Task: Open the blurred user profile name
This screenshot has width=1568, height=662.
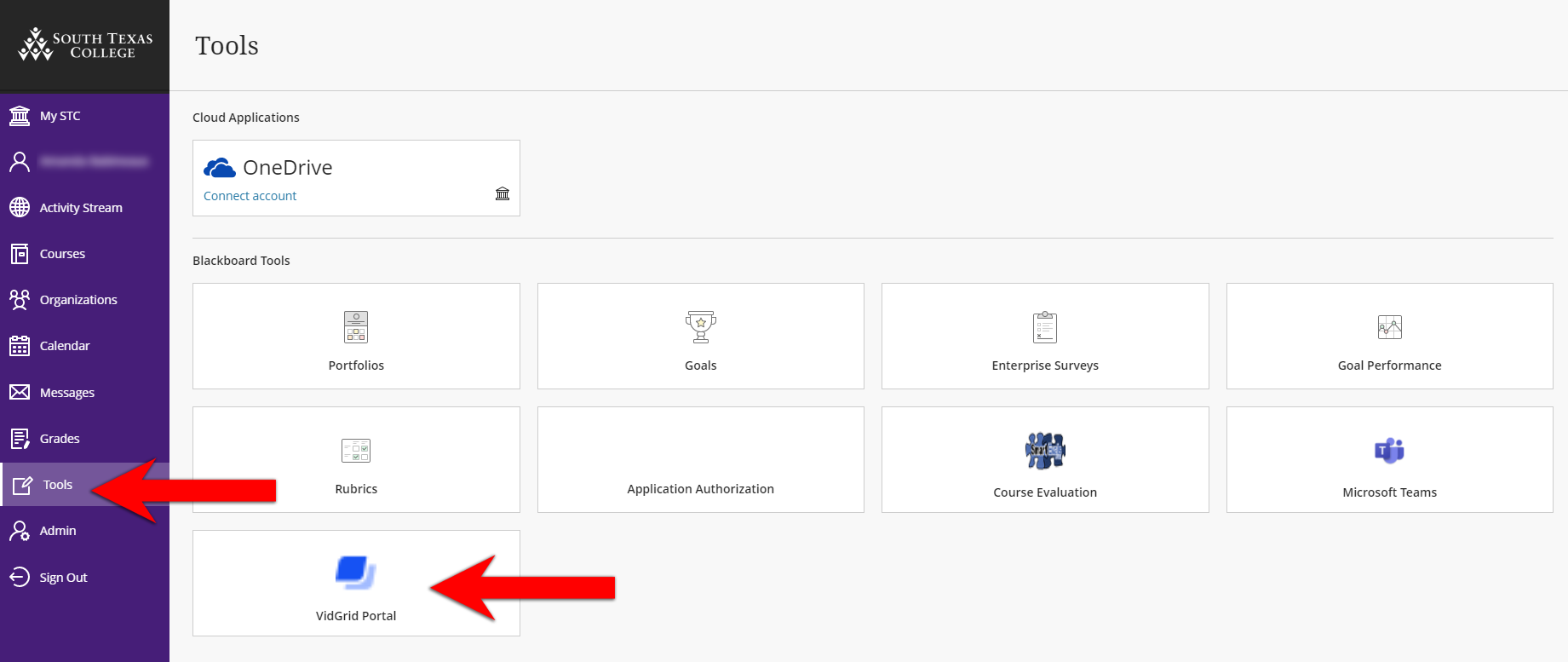Action: click(94, 161)
